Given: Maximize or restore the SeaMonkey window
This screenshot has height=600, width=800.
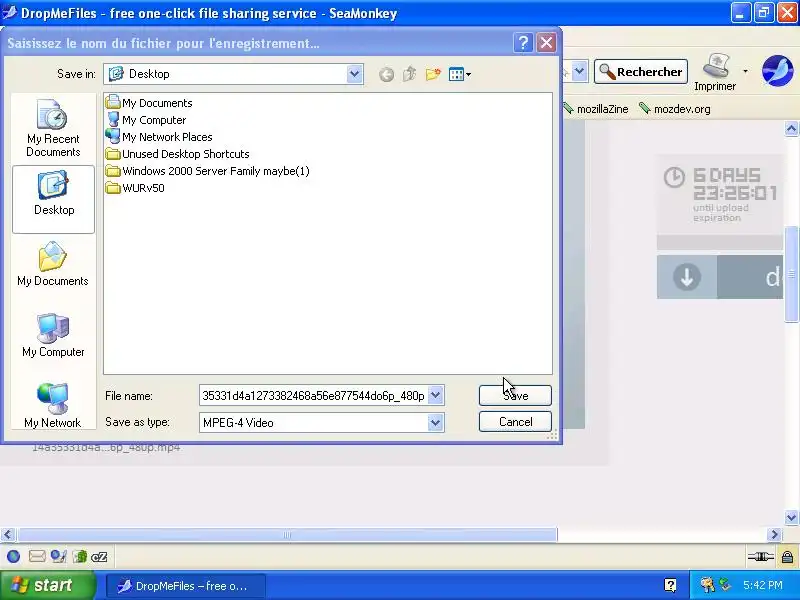Looking at the screenshot, I should point(764,13).
